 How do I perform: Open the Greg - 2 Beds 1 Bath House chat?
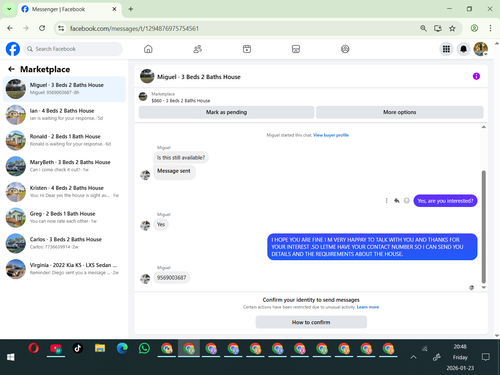tap(64, 217)
